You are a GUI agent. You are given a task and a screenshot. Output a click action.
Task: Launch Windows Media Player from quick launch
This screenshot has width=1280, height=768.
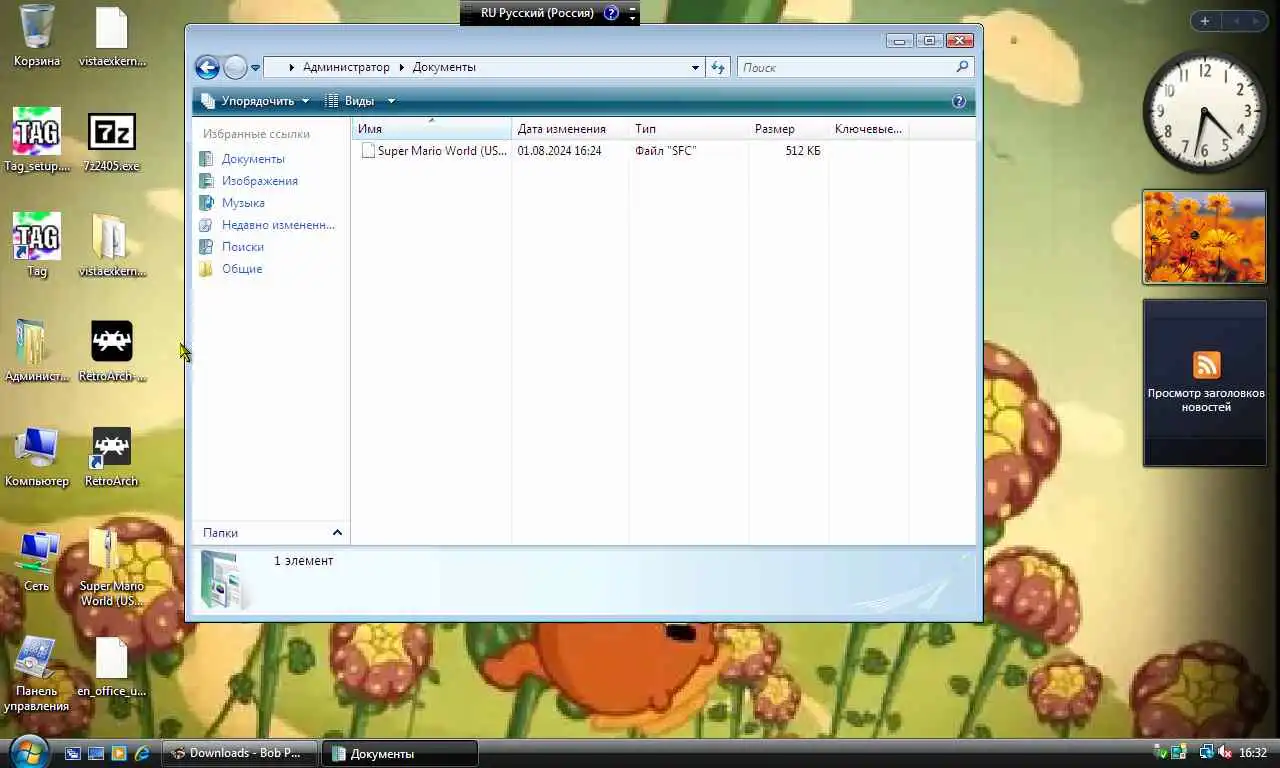tap(119, 753)
